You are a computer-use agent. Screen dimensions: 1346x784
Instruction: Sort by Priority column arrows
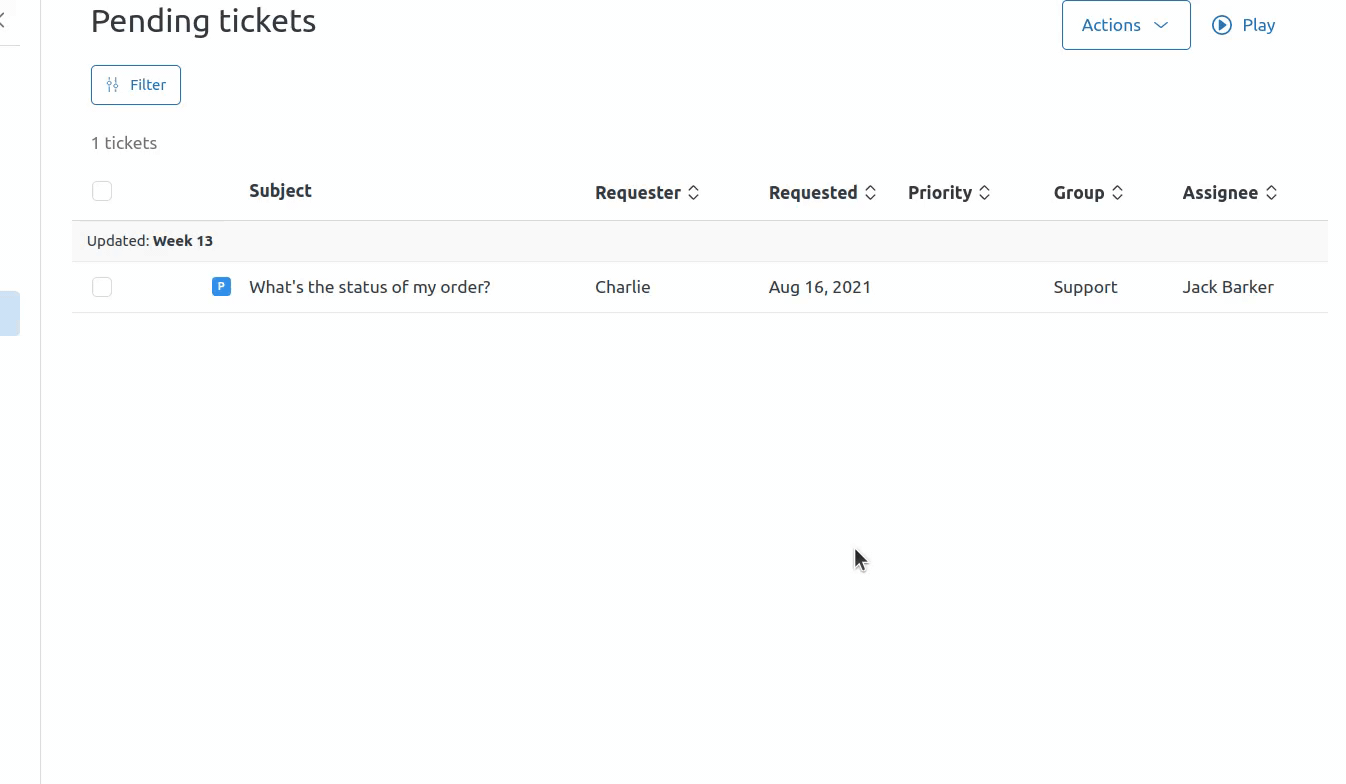985,193
